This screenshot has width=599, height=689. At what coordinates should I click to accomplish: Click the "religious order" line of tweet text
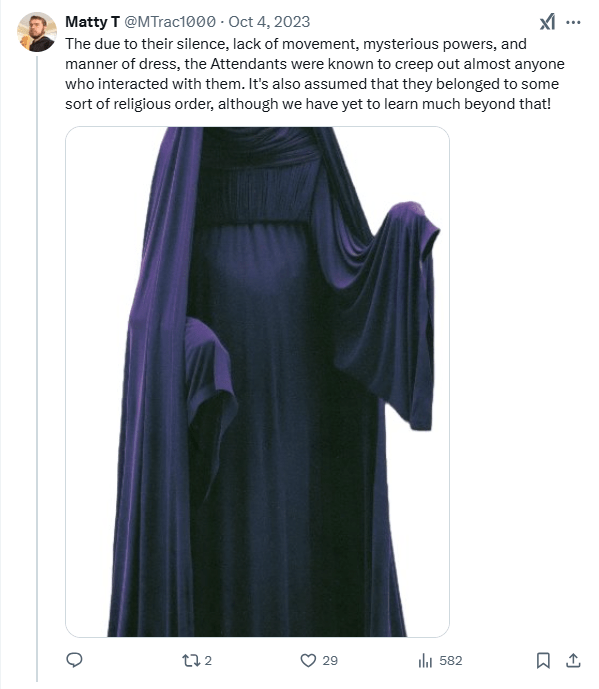(308, 104)
